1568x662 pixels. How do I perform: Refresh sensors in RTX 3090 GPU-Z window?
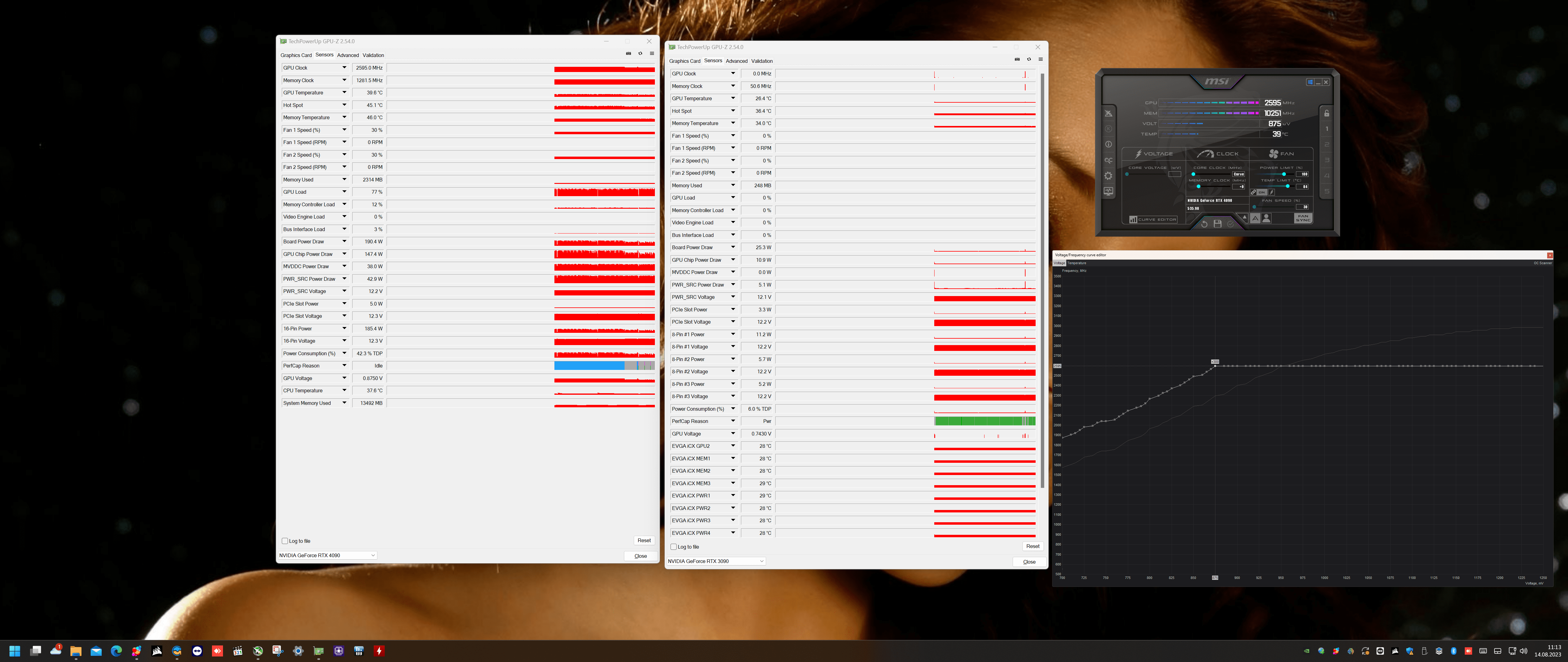(1029, 59)
